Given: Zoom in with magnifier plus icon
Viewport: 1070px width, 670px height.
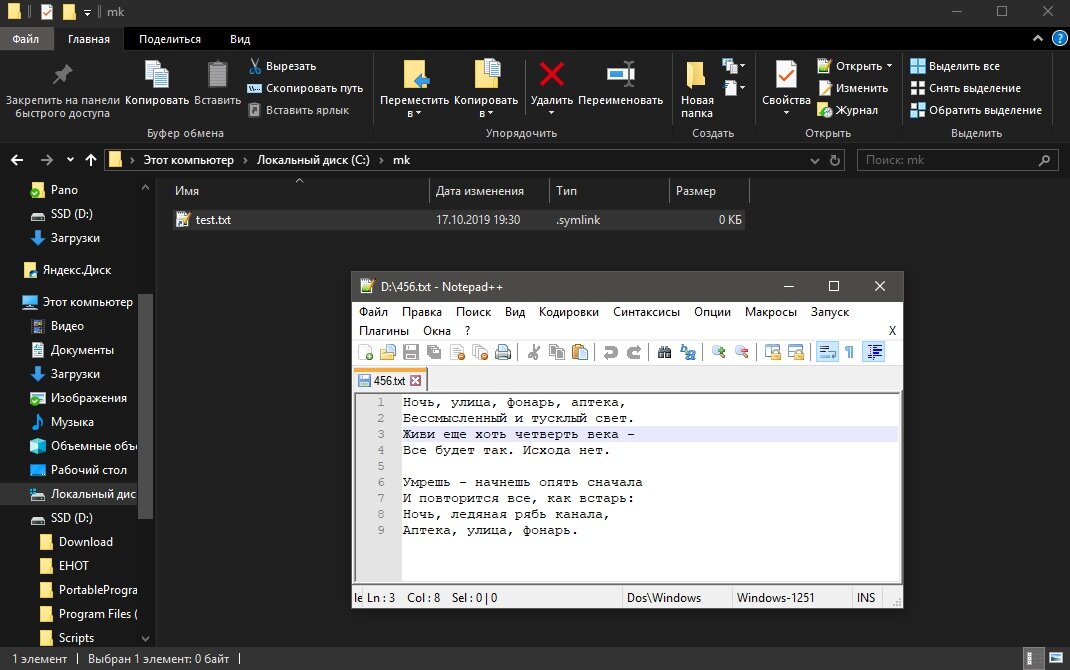Looking at the screenshot, I should 719,352.
